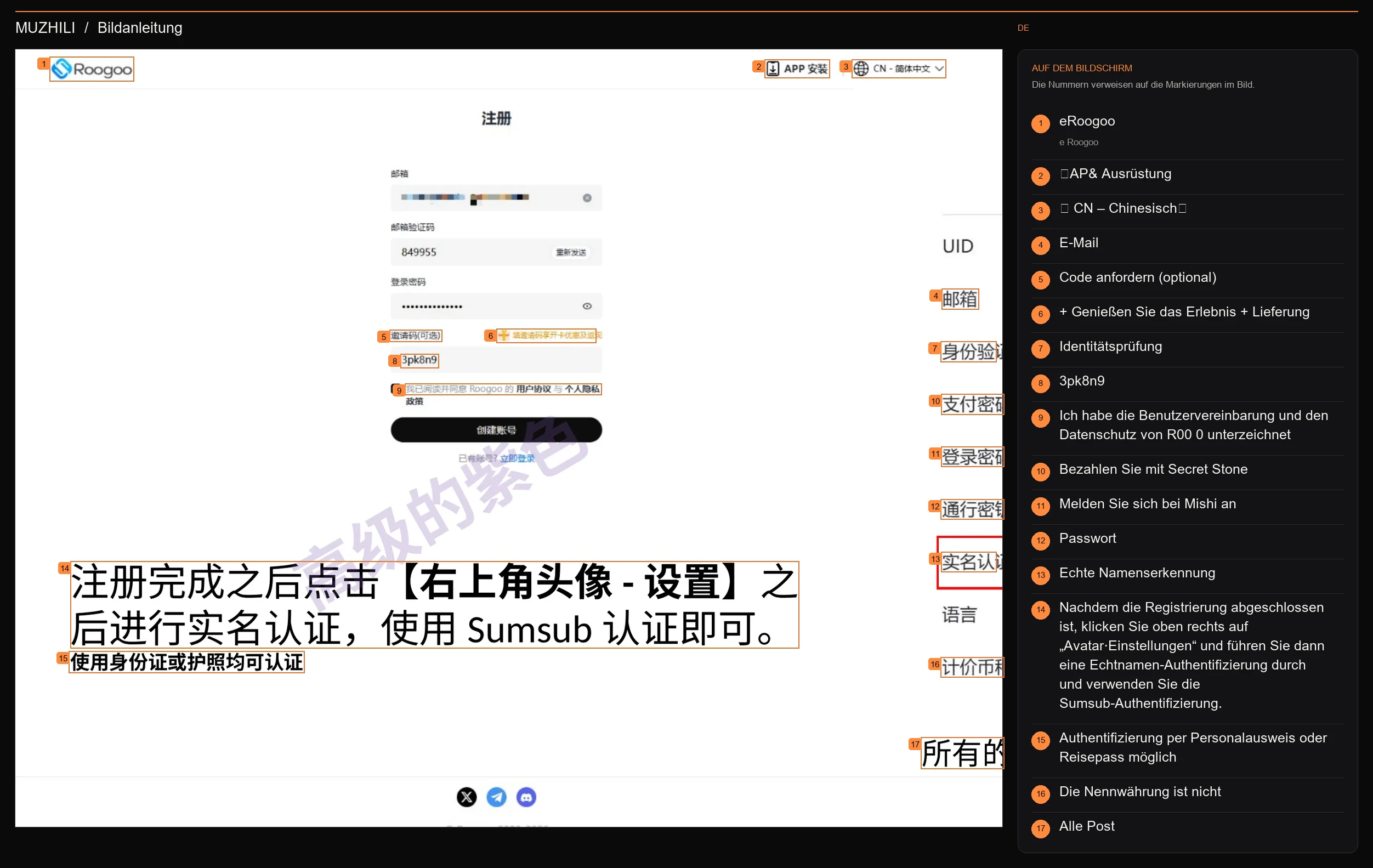The width and height of the screenshot is (1373, 868).
Task: Follow the 立即登录 login link
Action: (517, 458)
